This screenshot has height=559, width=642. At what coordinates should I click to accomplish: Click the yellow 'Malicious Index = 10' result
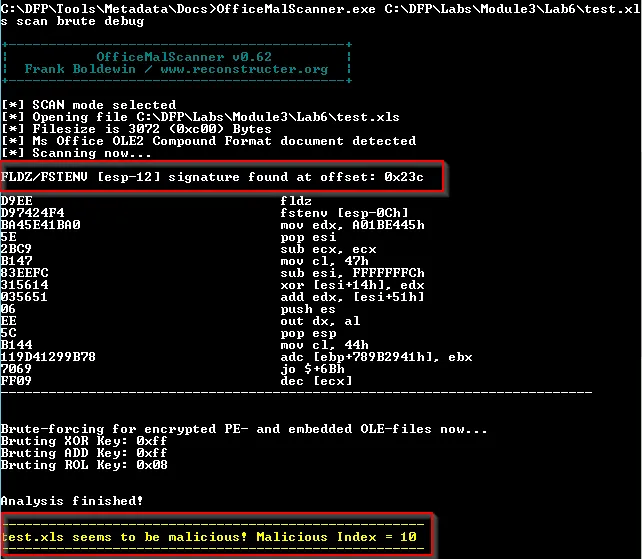pyautogui.click(x=336, y=537)
